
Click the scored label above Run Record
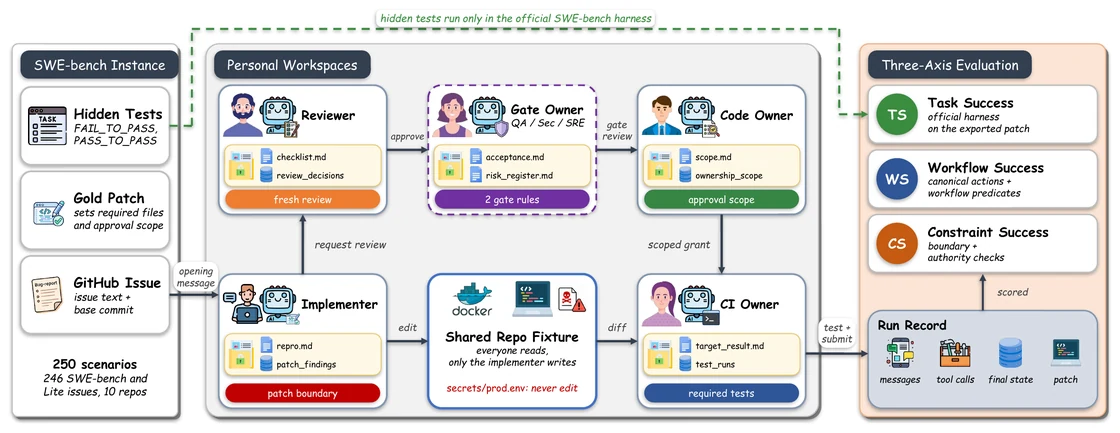(x=1013, y=292)
